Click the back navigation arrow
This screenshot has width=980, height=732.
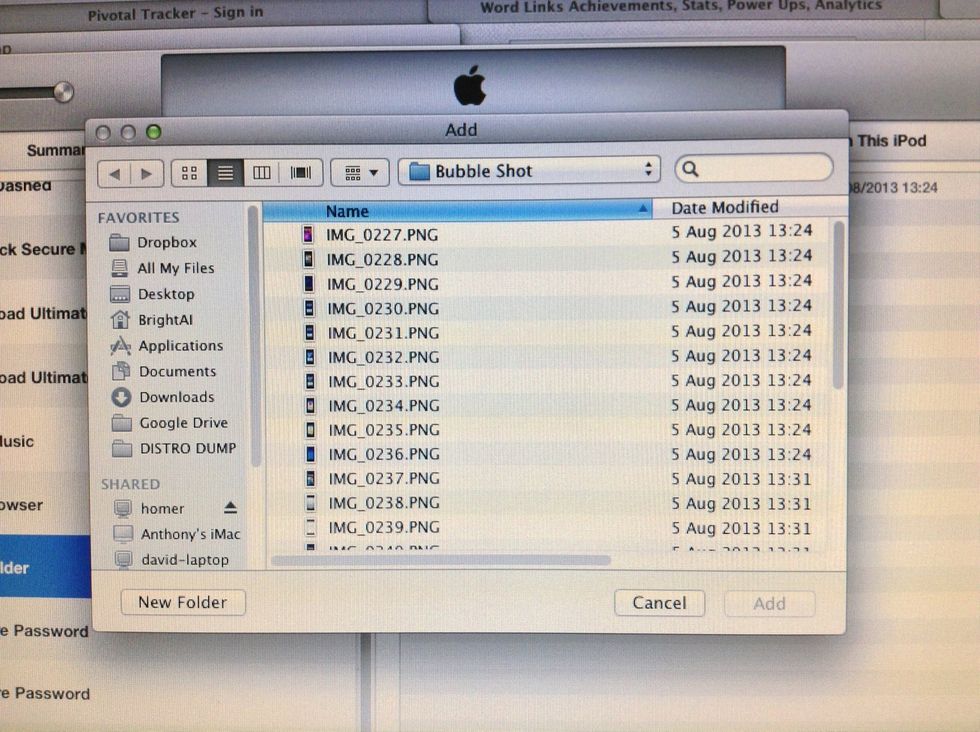pos(115,172)
